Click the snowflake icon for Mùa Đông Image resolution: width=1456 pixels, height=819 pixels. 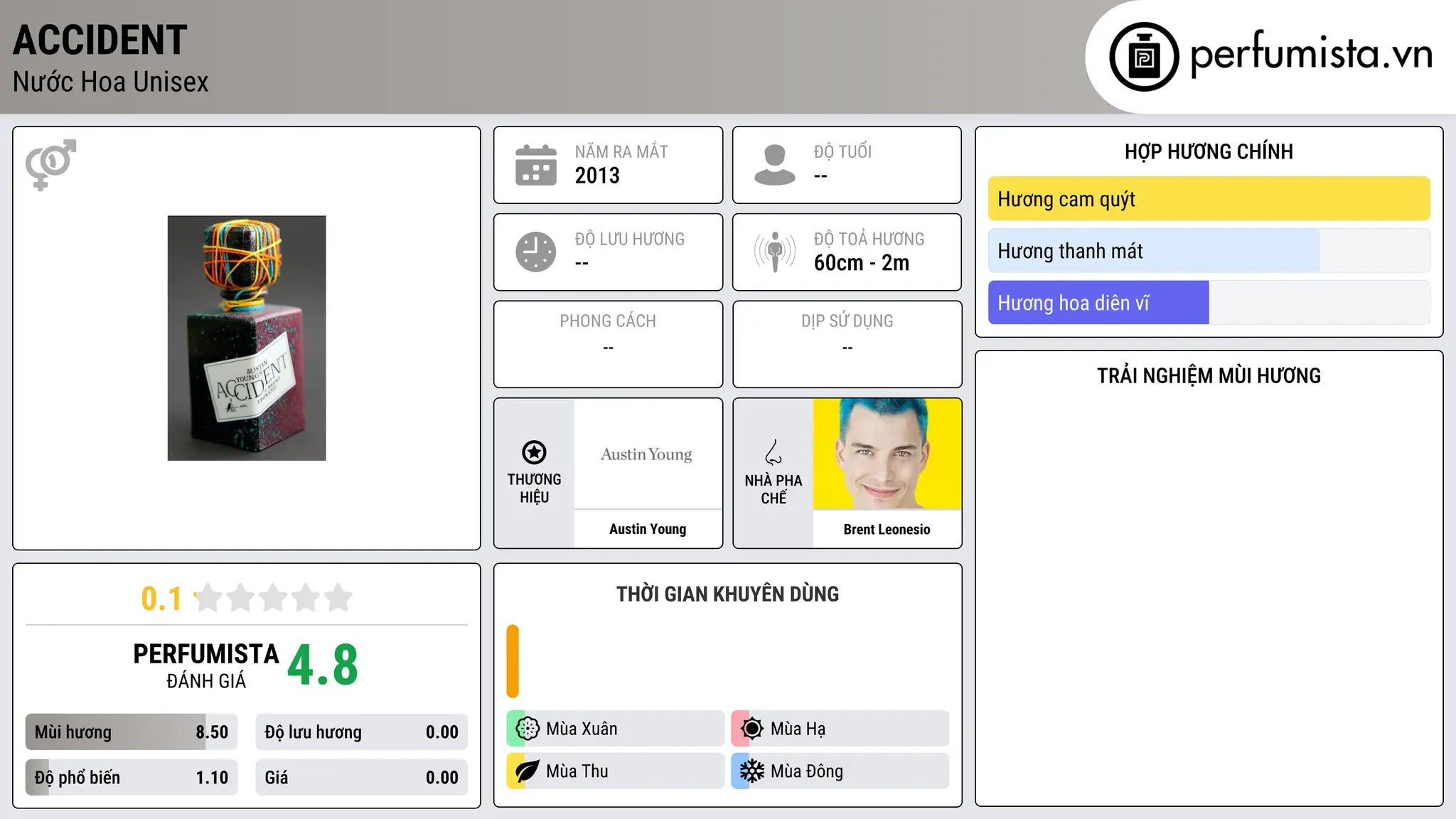coord(752,771)
